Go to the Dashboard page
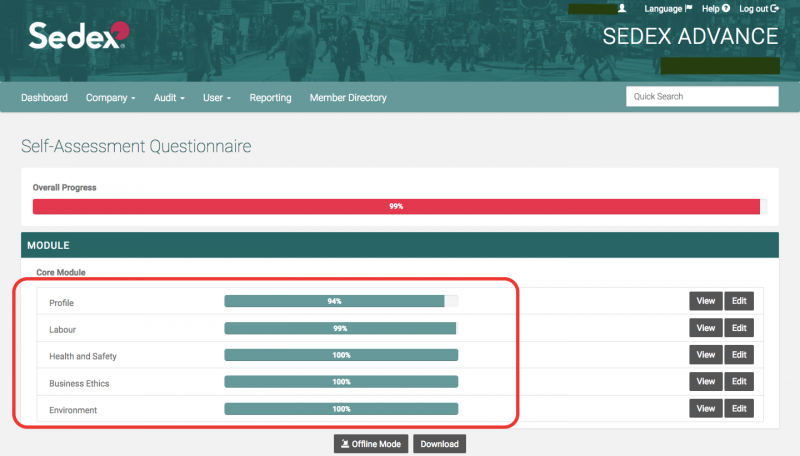The width and height of the screenshot is (800, 456). [x=44, y=98]
